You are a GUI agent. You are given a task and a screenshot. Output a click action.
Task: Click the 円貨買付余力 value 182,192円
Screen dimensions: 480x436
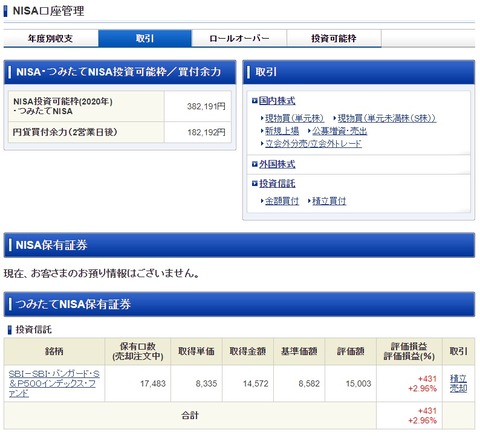206,132
